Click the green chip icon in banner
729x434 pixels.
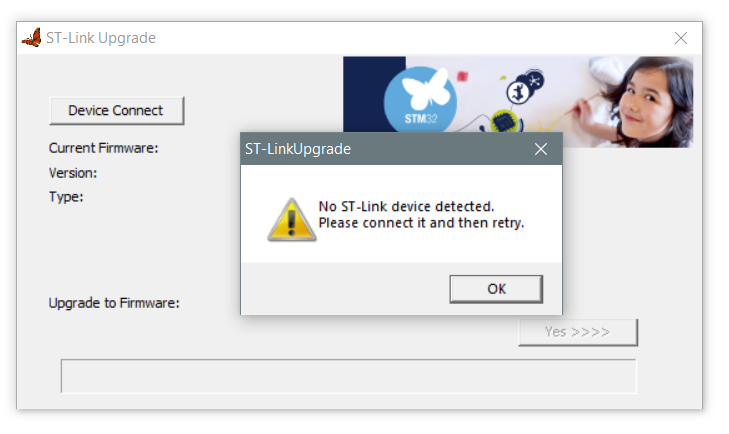coord(503,121)
